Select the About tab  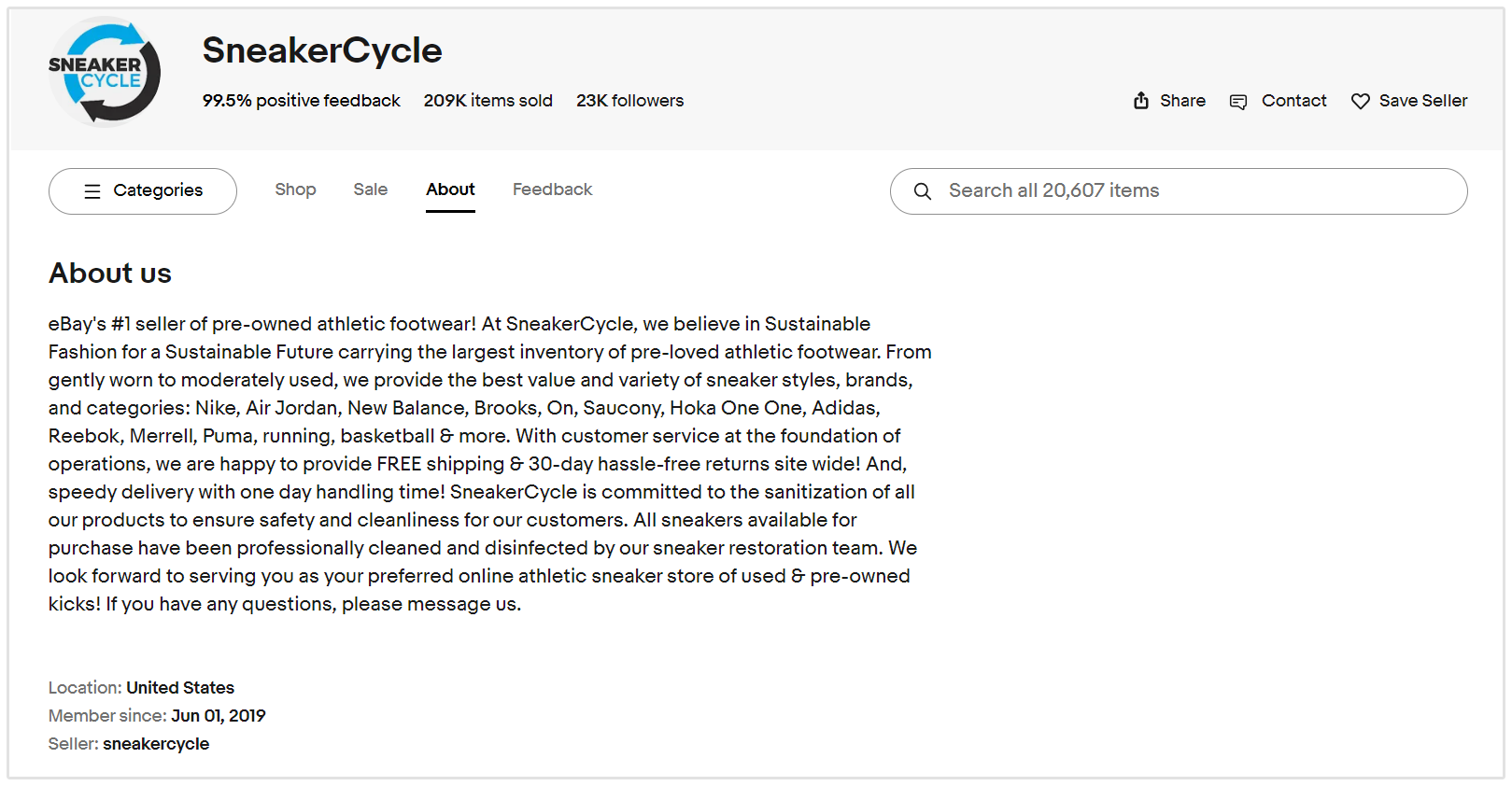tap(450, 189)
